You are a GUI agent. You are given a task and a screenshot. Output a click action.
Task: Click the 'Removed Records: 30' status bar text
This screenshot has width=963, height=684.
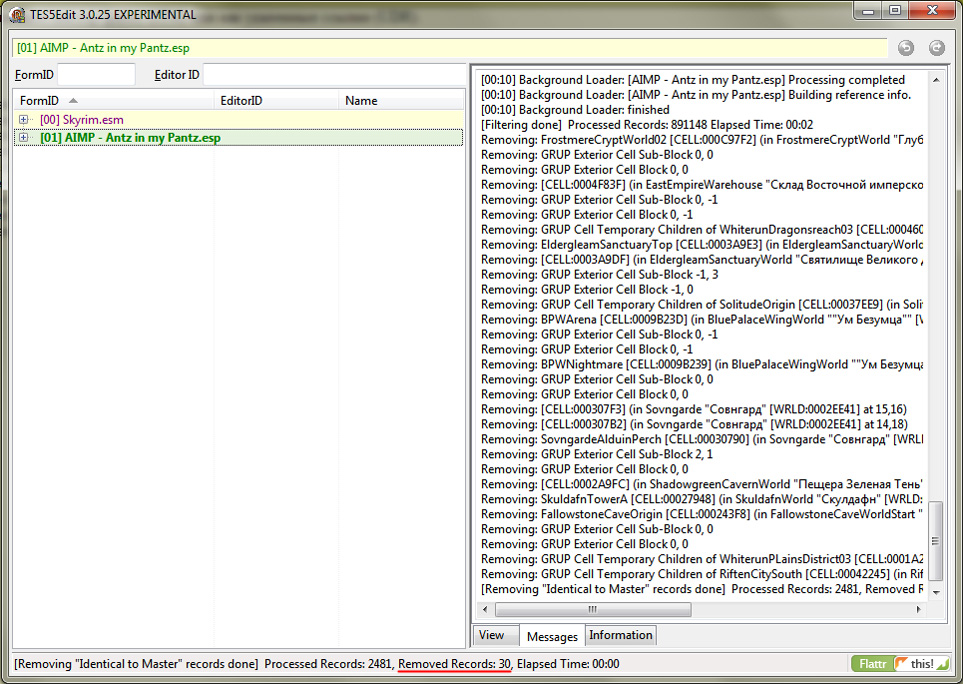pos(454,664)
